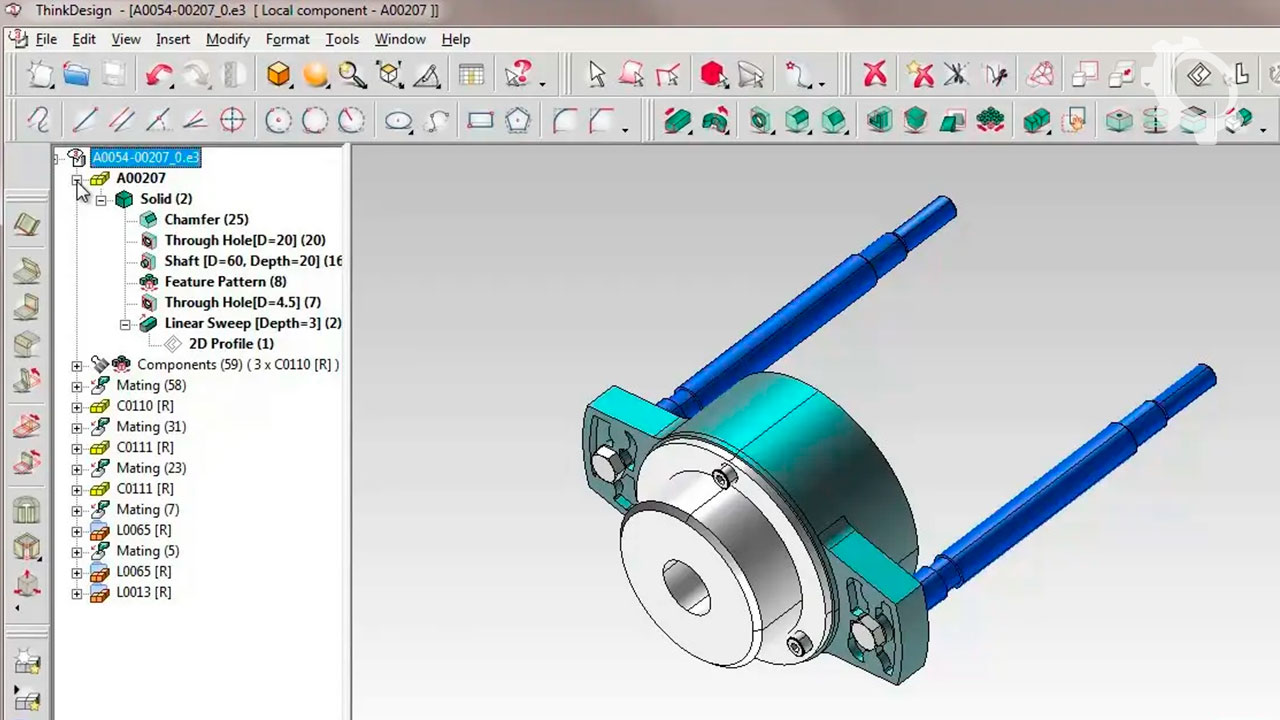Select the parallel lines tool
The width and height of the screenshot is (1280, 720).
pyautogui.click(x=121, y=121)
